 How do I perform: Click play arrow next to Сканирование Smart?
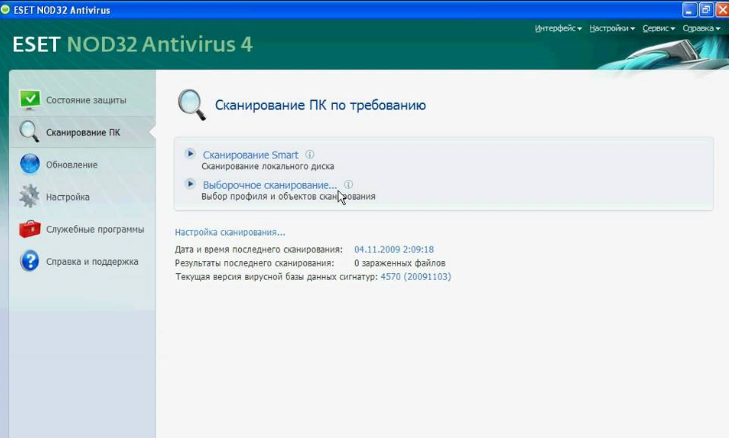click(x=190, y=153)
